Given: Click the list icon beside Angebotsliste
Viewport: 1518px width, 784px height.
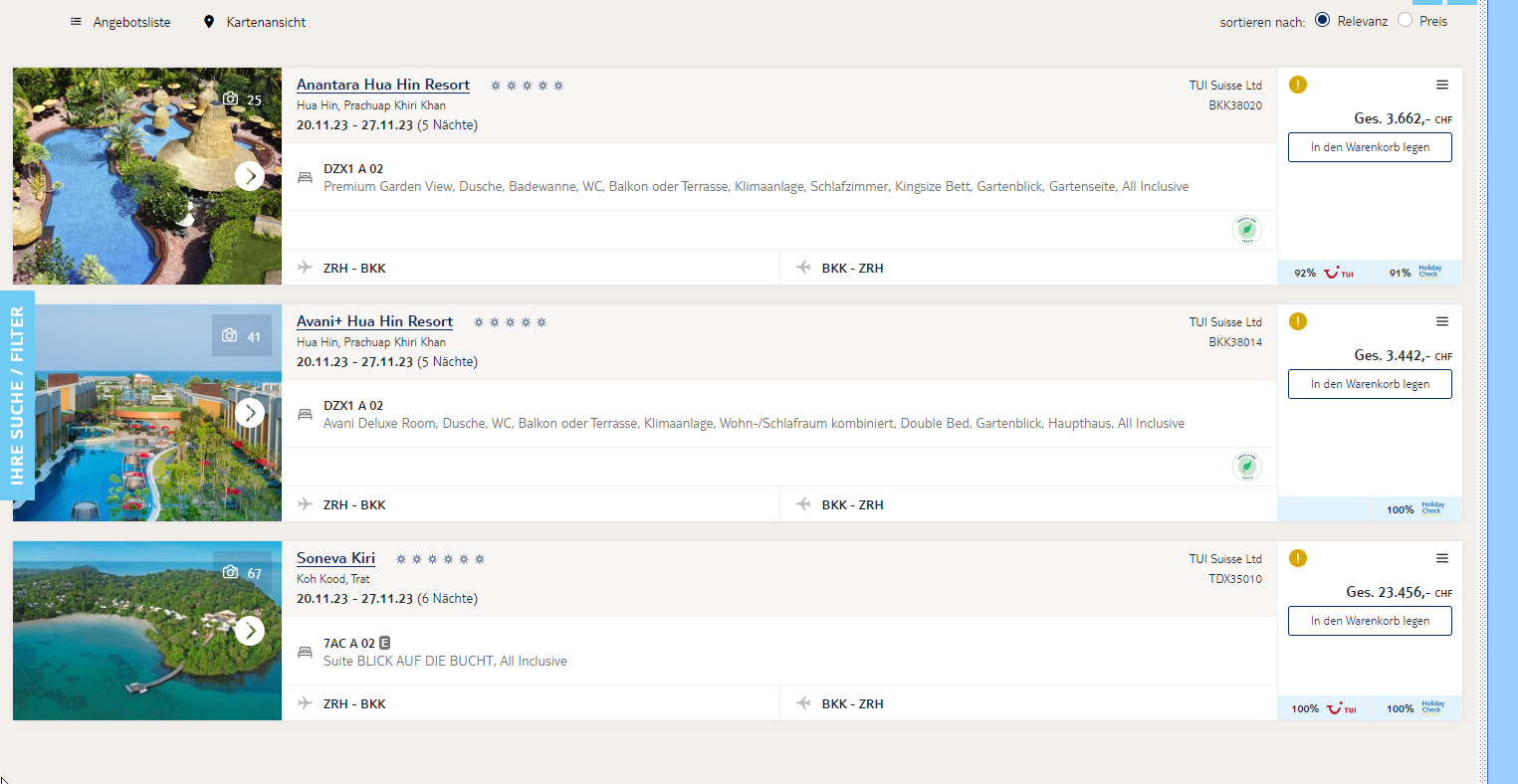Looking at the screenshot, I should point(76,22).
